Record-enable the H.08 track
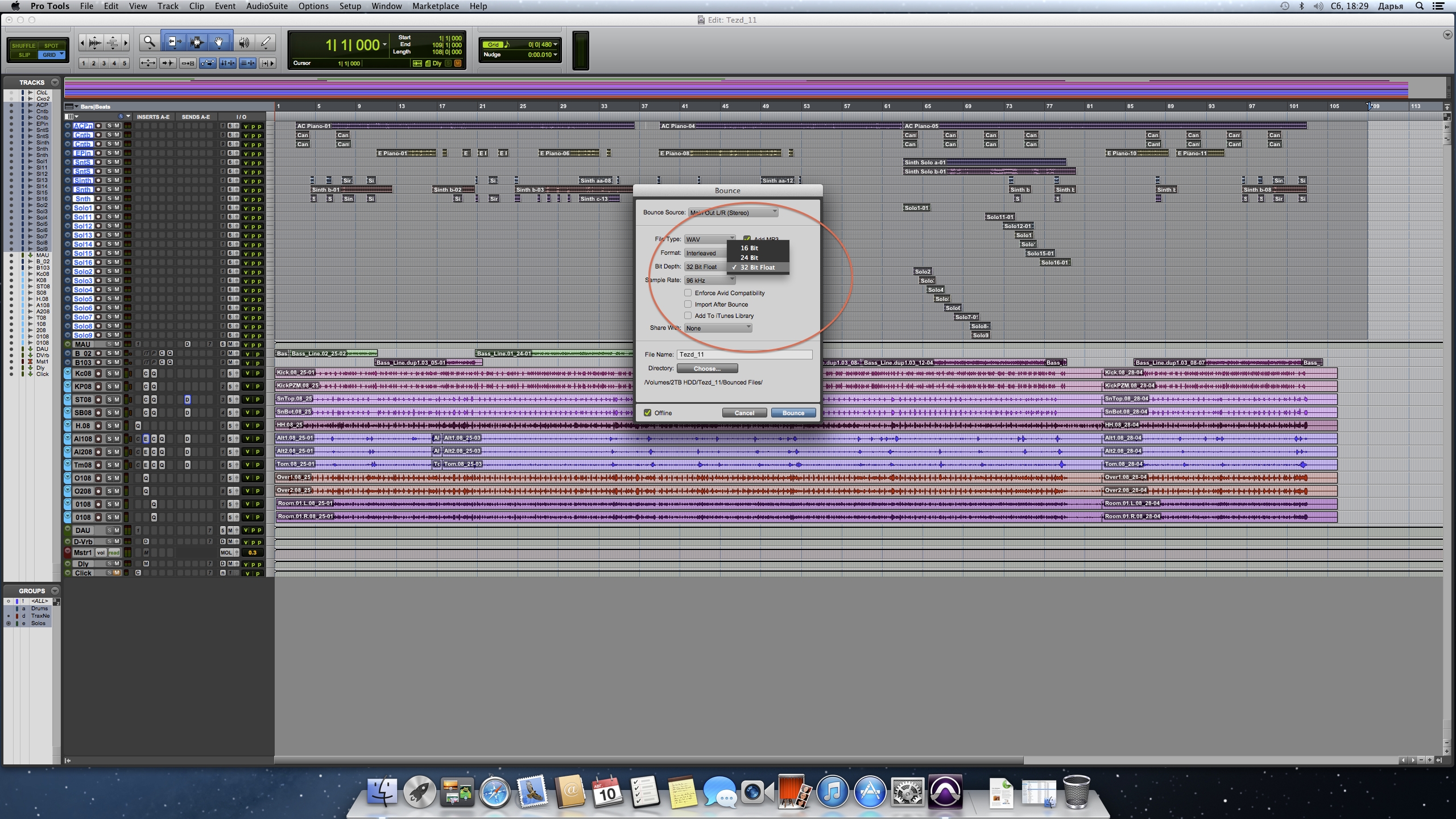 click(x=98, y=426)
